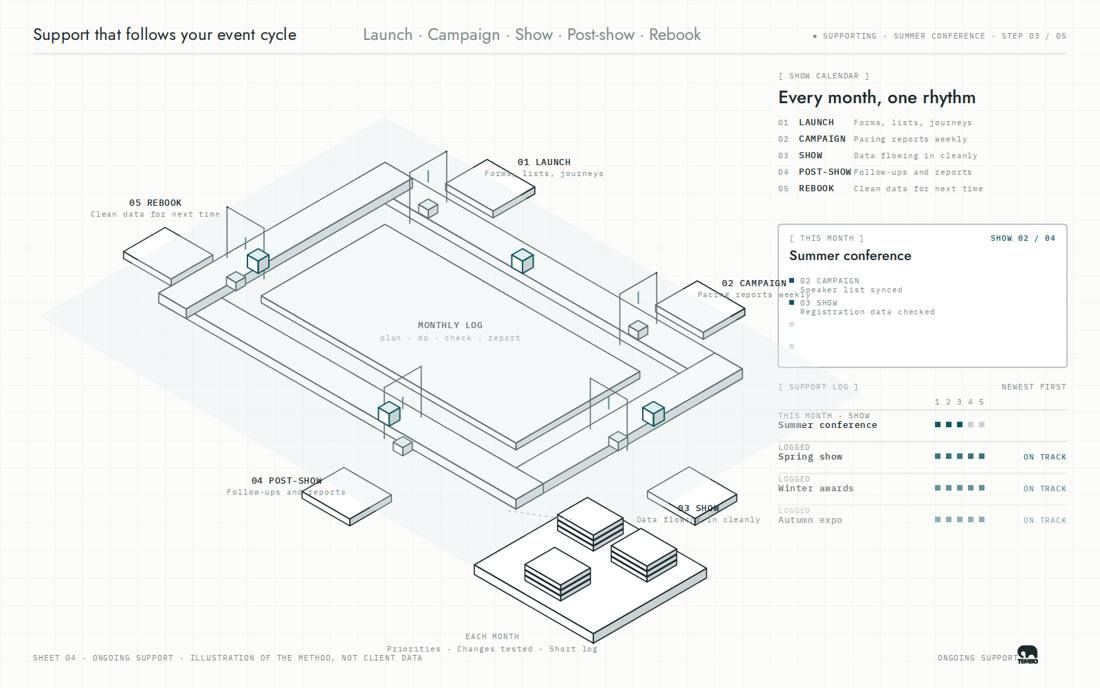Click the Registration data checked marker square

pos(792,302)
